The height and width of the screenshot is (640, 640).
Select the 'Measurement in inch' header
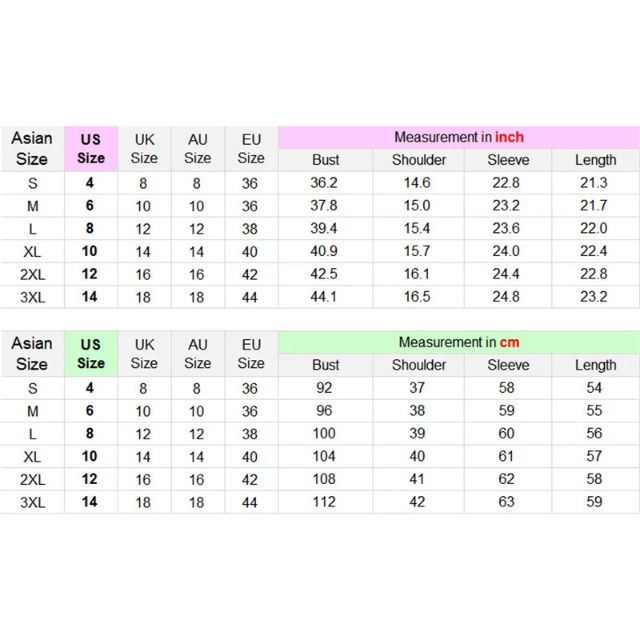(459, 138)
